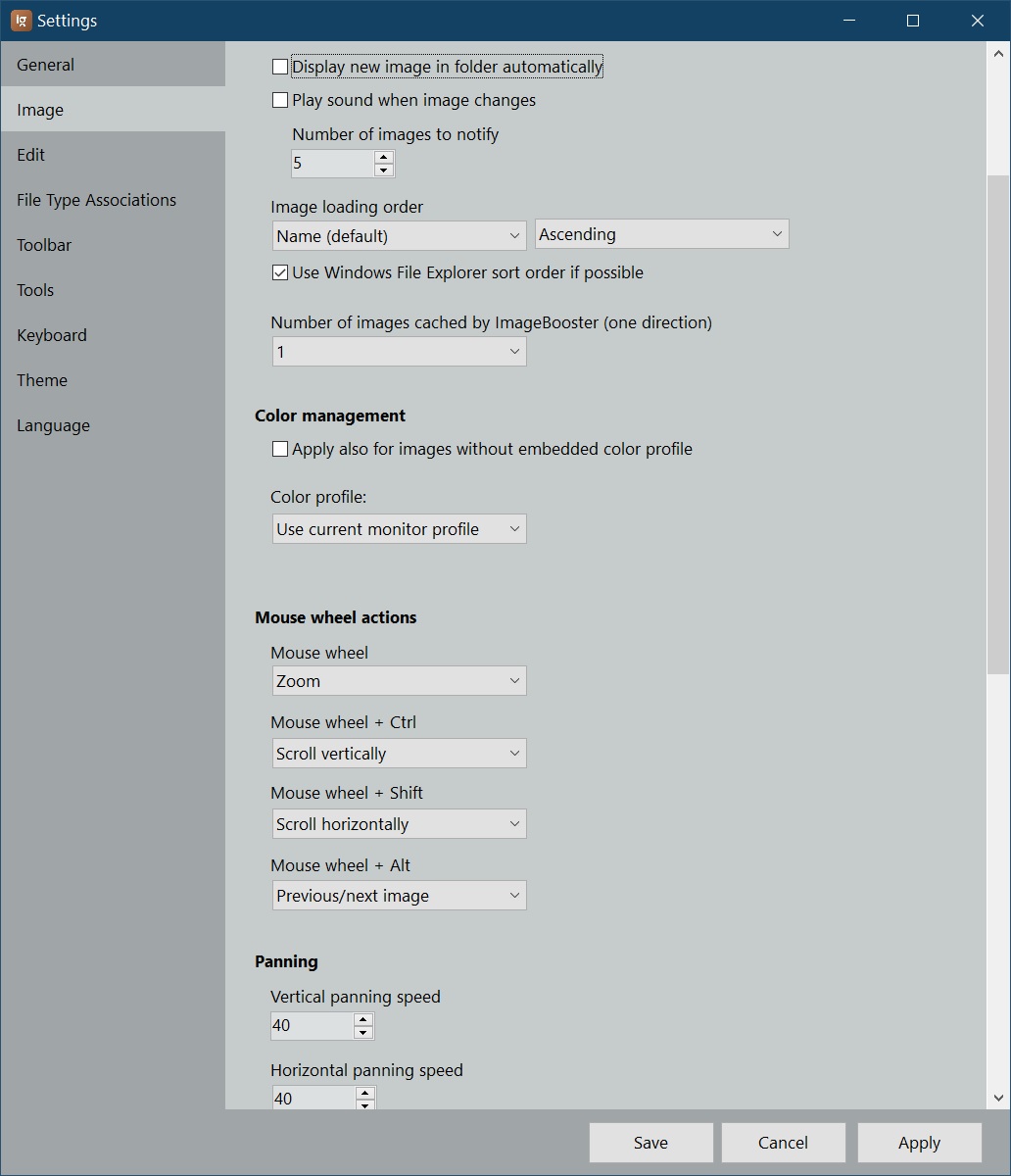Expand the ImageBooster cached images dropdown
The height and width of the screenshot is (1176, 1011).
[x=399, y=352]
